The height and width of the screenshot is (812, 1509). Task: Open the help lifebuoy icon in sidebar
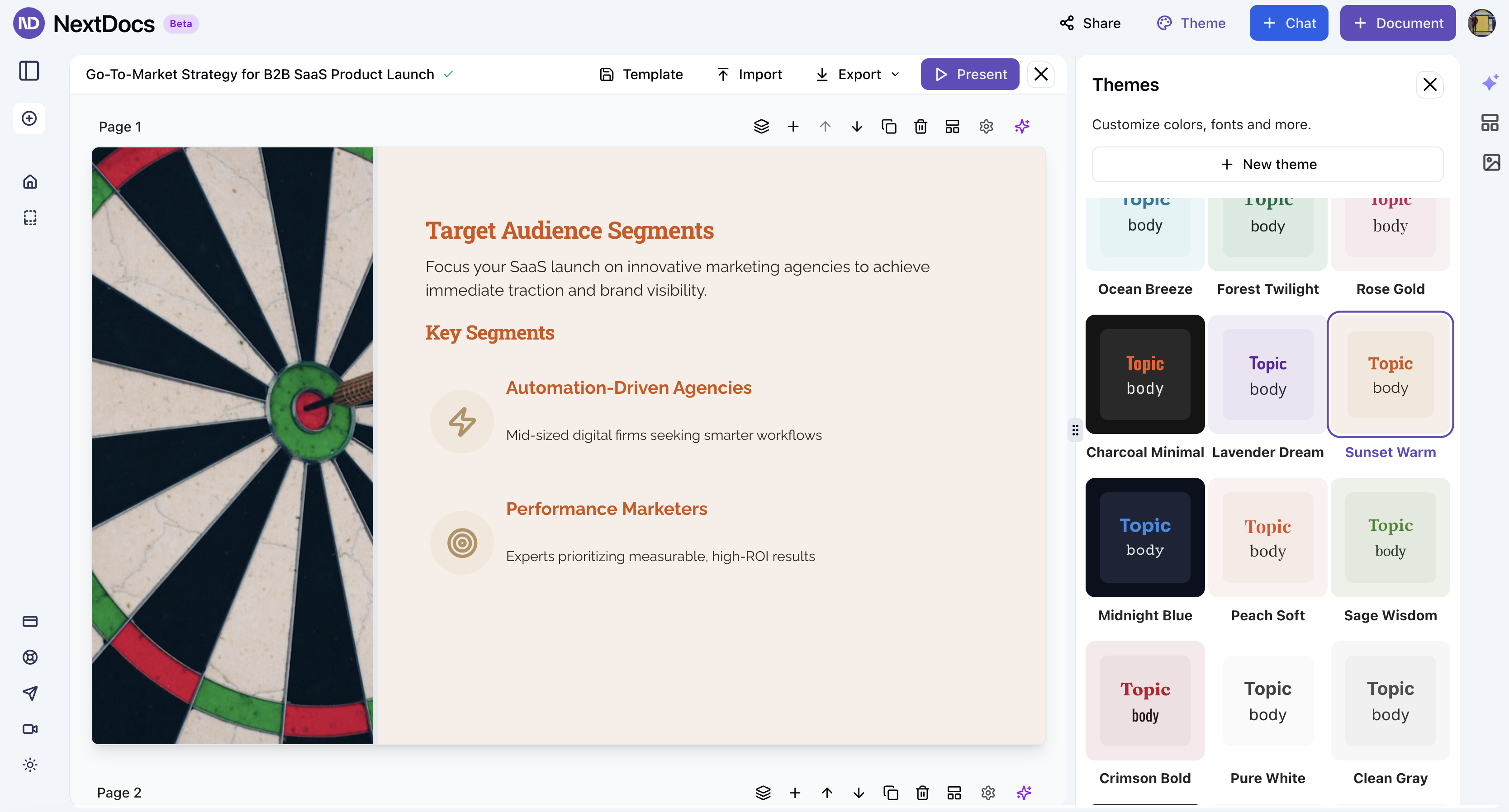coord(29,657)
